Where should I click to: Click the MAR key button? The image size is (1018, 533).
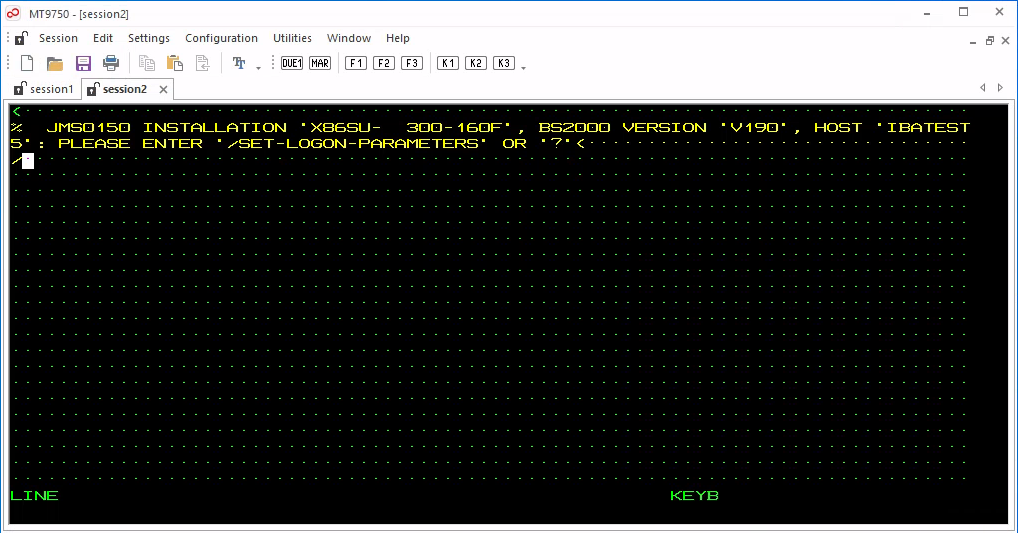click(320, 63)
